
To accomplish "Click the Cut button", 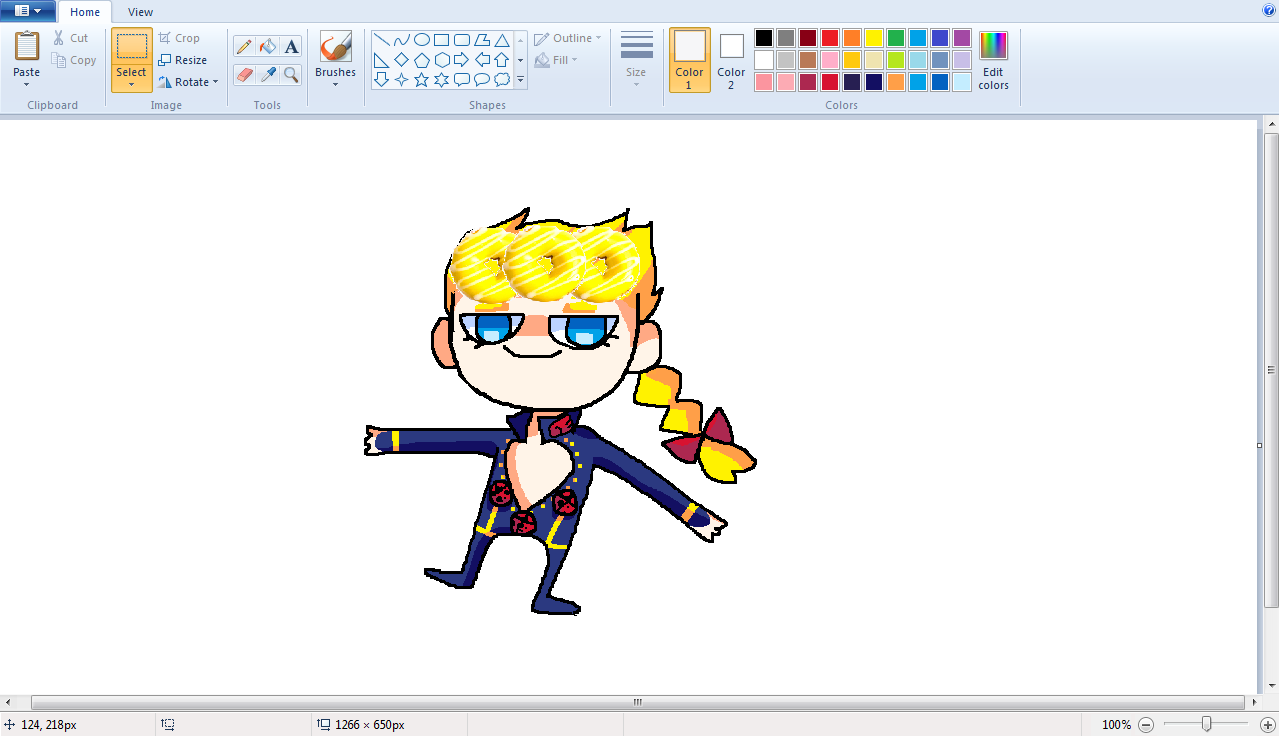I will click(x=70, y=38).
